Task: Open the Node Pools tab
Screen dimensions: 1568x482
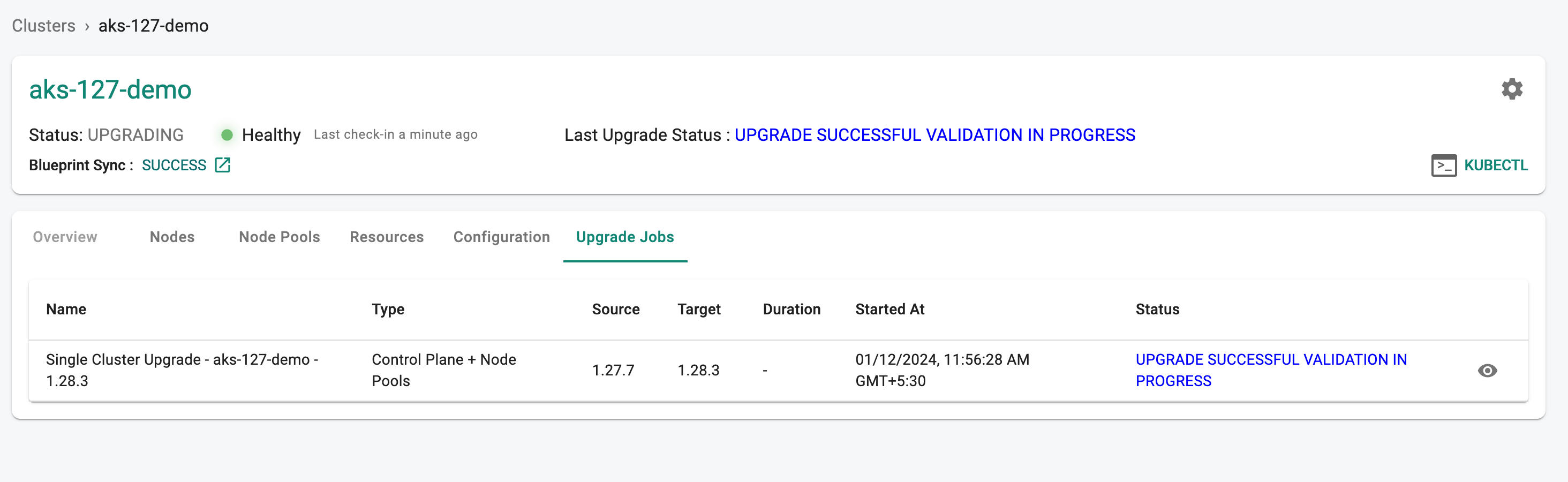Action: click(280, 237)
